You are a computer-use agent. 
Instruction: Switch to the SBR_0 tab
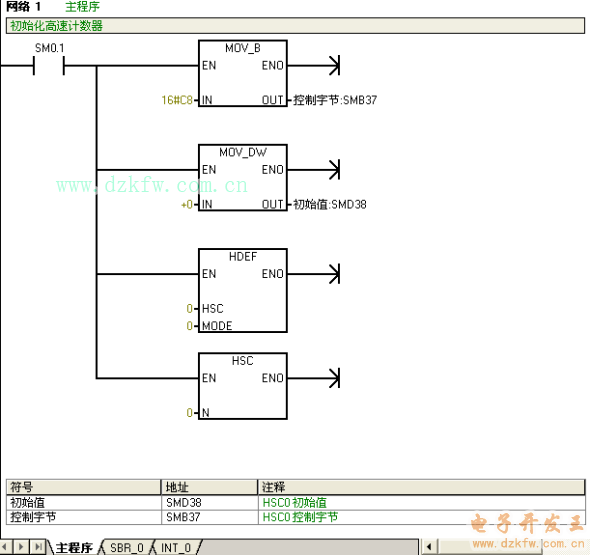(126, 547)
